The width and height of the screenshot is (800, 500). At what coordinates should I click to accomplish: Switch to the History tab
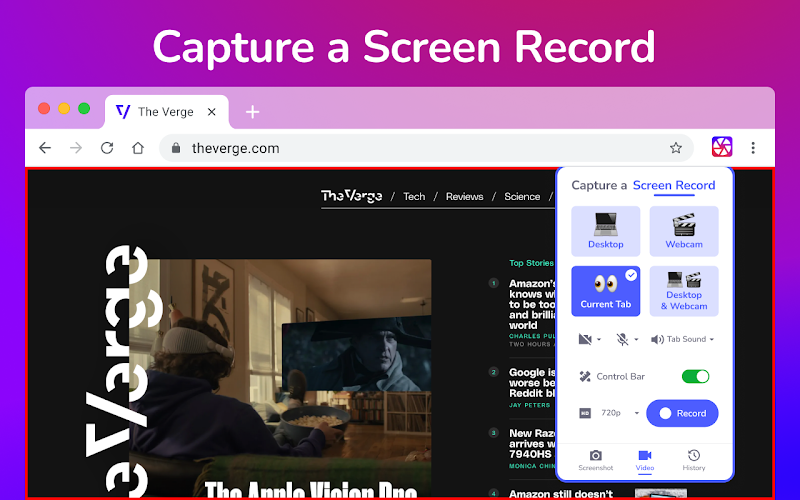pos(693,460)
